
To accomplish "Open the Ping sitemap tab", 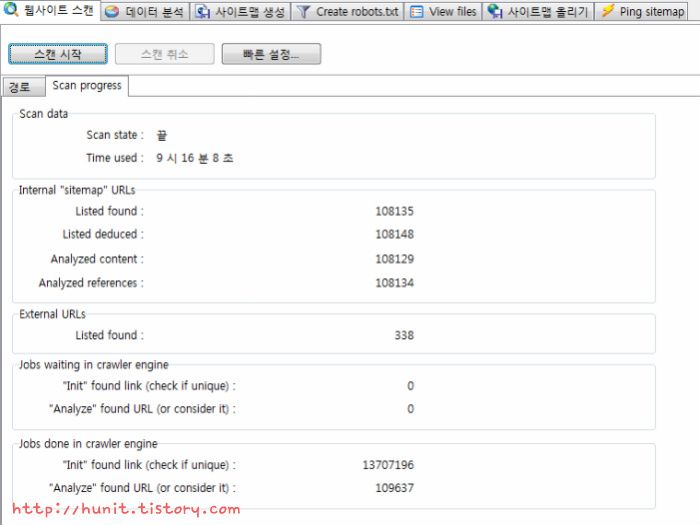I will click(642, 12).
